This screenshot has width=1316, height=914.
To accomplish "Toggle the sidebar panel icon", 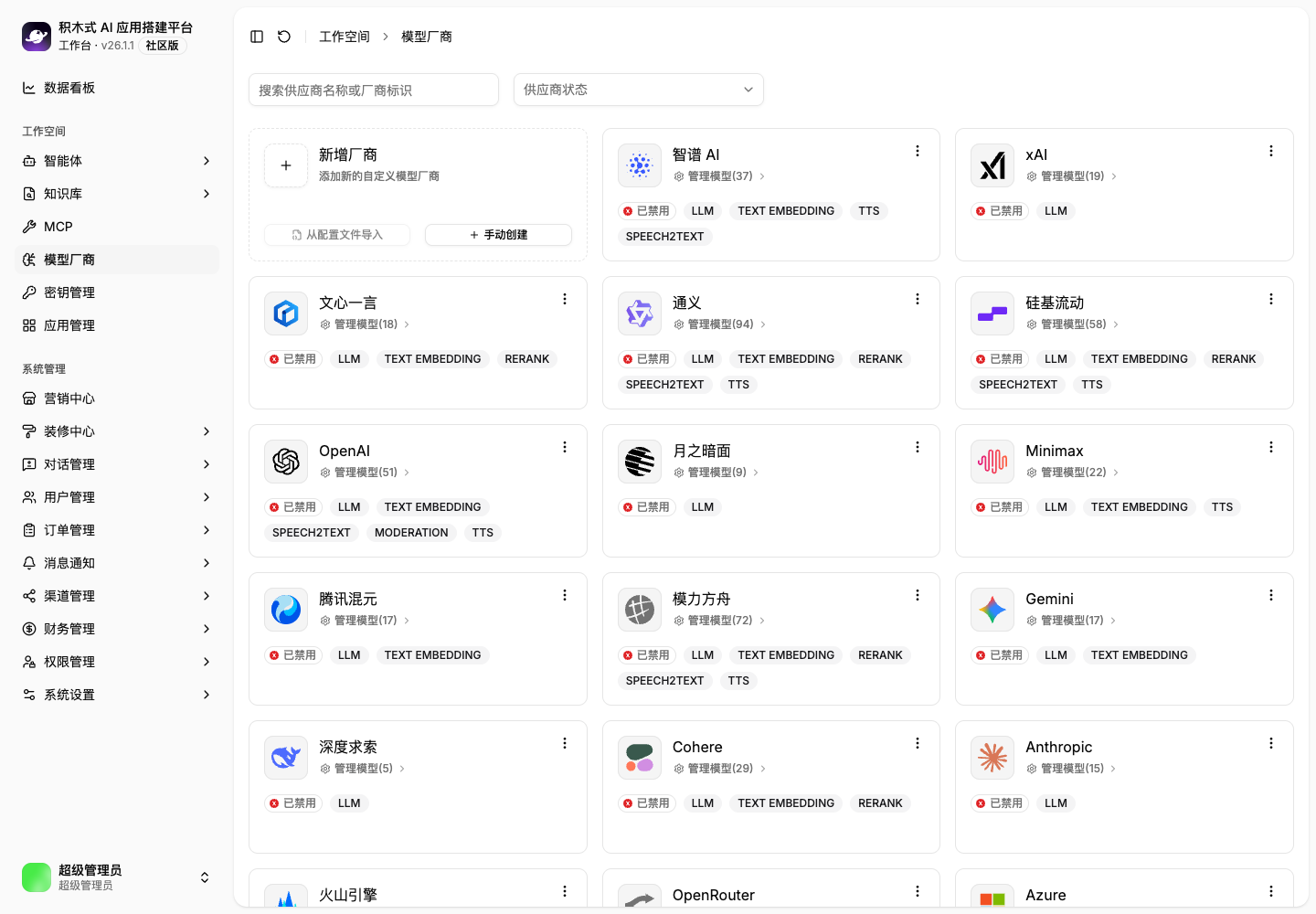I will [x=257, y=37].
